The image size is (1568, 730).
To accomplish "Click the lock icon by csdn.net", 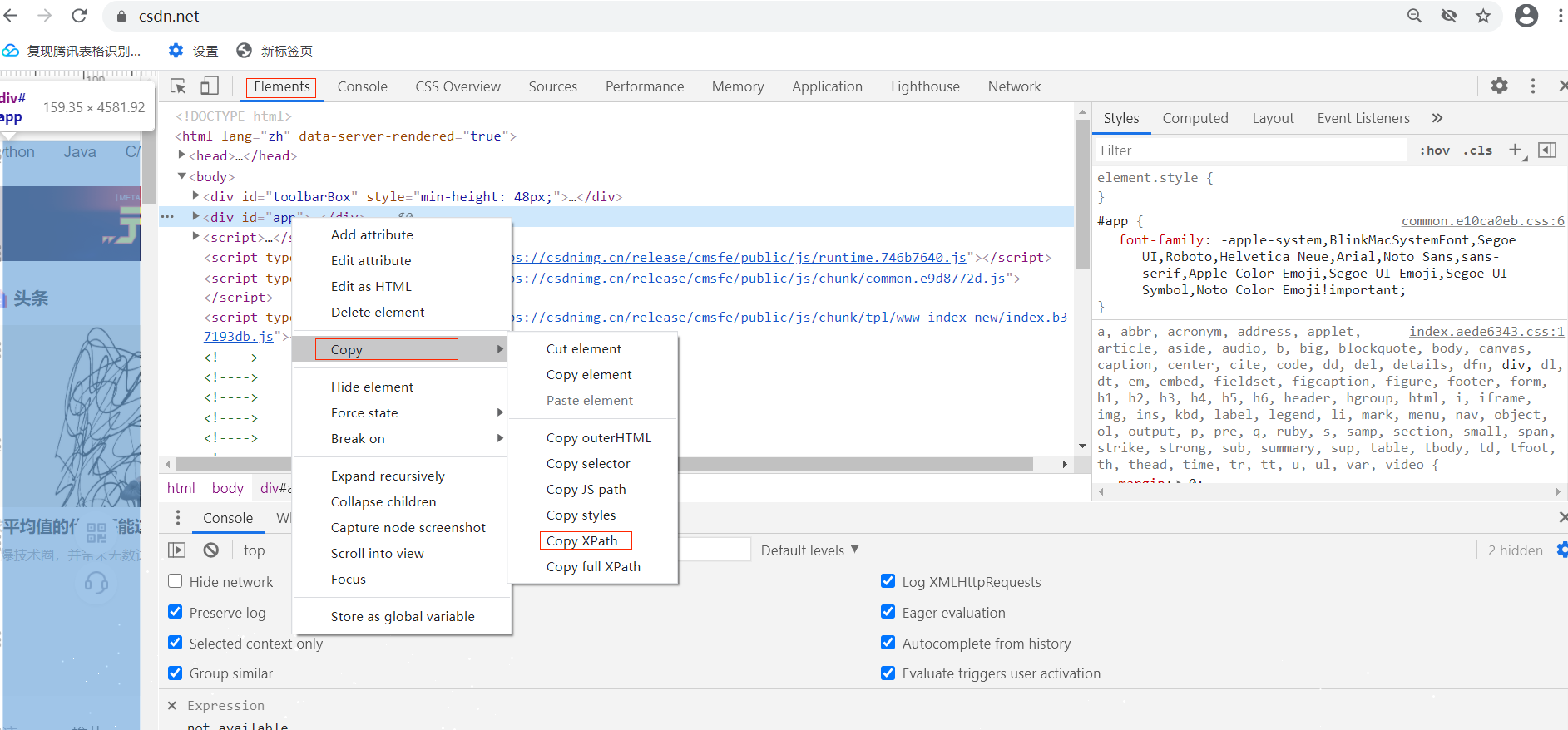I will coord(121,16).
